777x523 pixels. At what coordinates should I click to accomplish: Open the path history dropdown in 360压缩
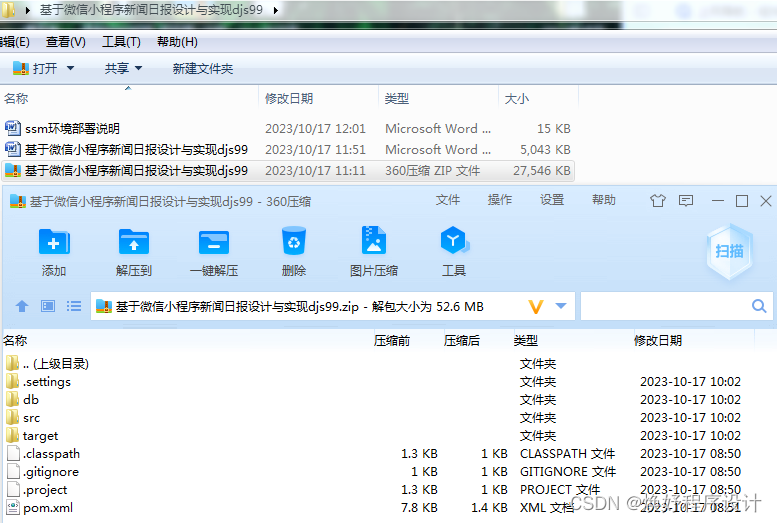[x=561, y=306]
